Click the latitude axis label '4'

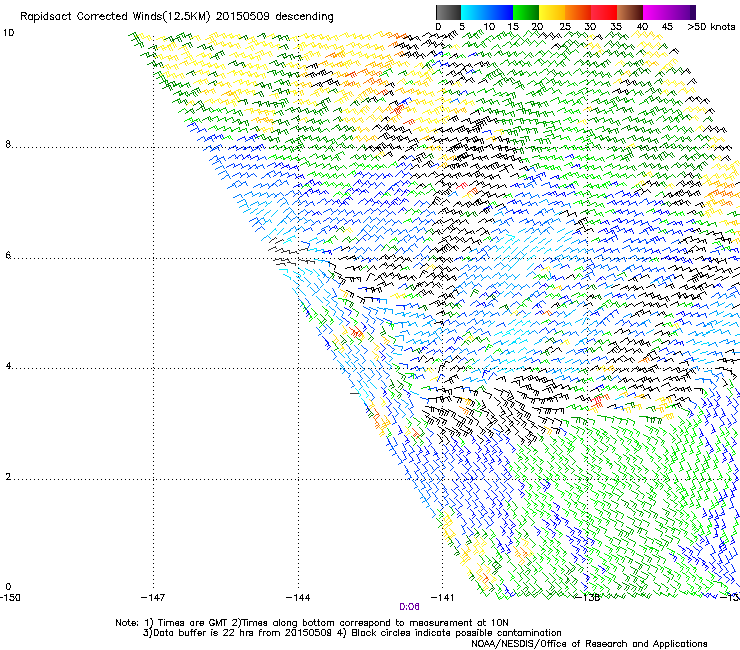[x=8, y=366]
